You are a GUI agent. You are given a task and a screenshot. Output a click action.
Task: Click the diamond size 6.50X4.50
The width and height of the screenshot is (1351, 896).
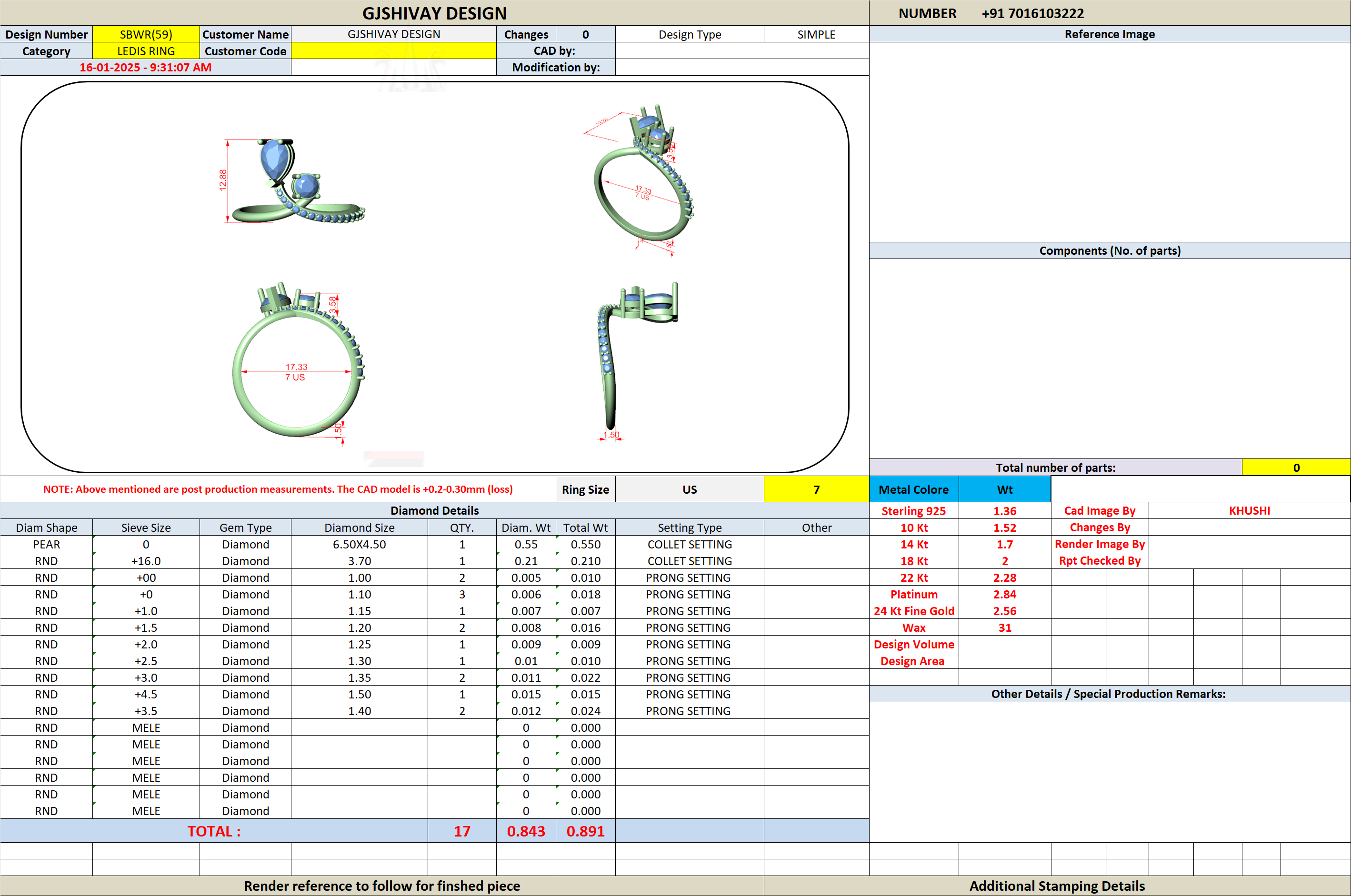[360, 544]
